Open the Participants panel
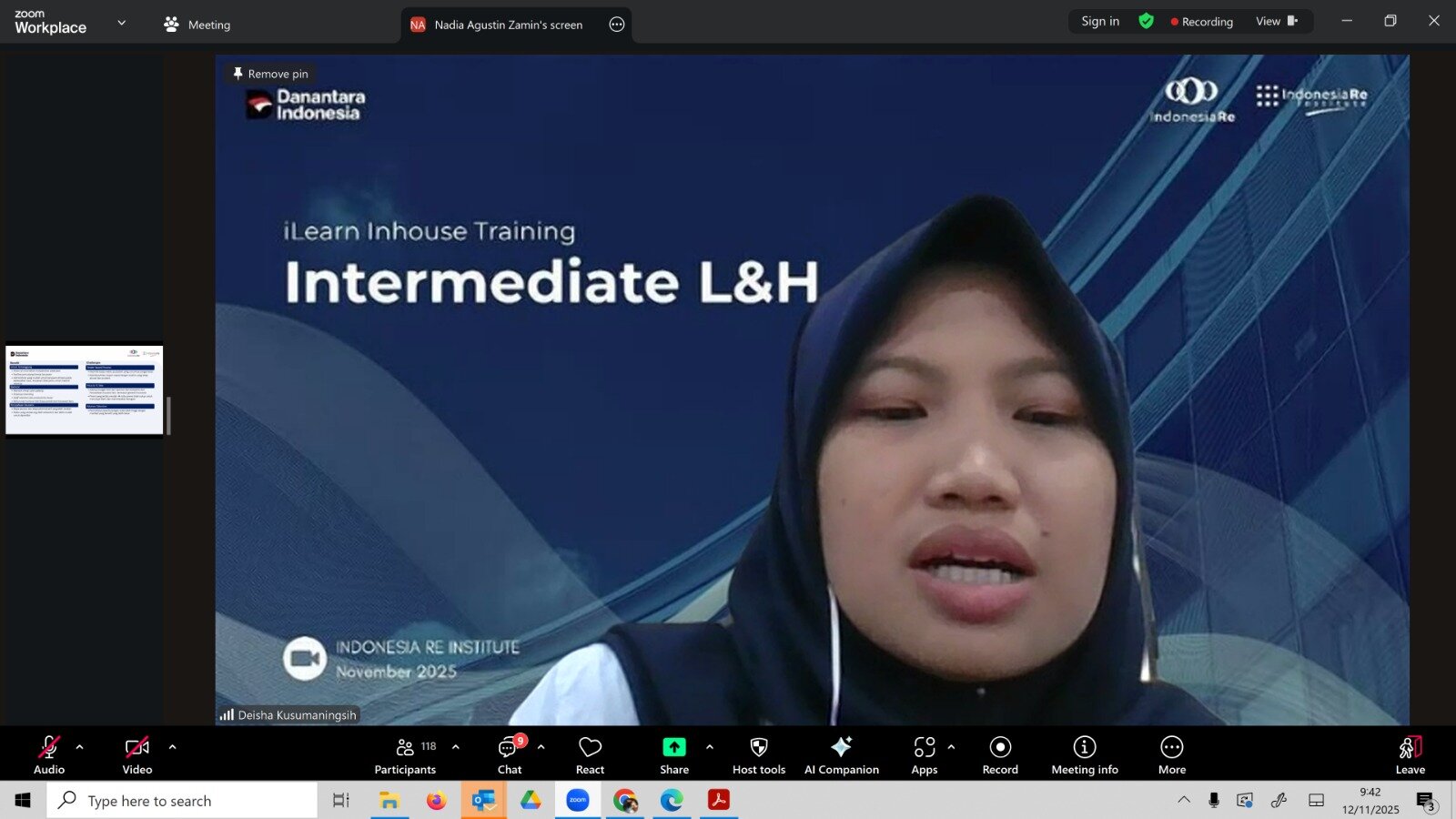Viewport: 1456px width, 819px height. tap(405, 754)
